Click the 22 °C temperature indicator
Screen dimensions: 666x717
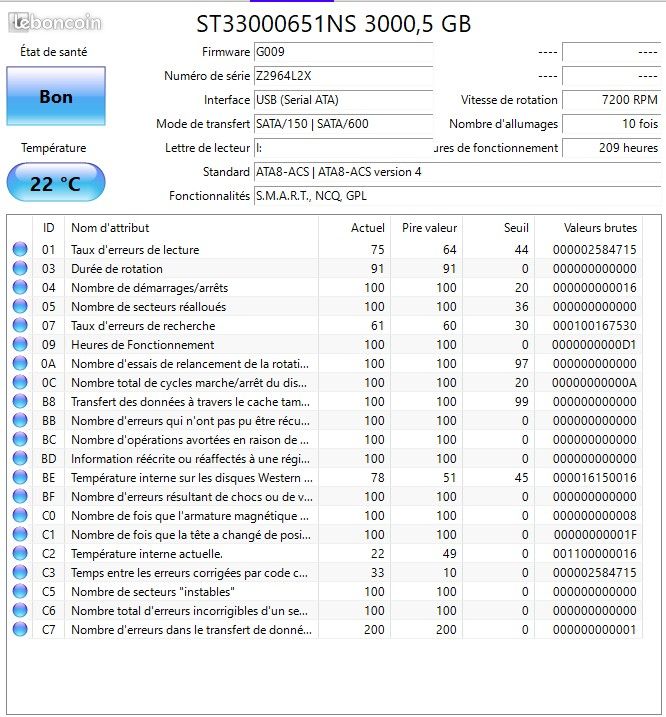click(56, 182)
